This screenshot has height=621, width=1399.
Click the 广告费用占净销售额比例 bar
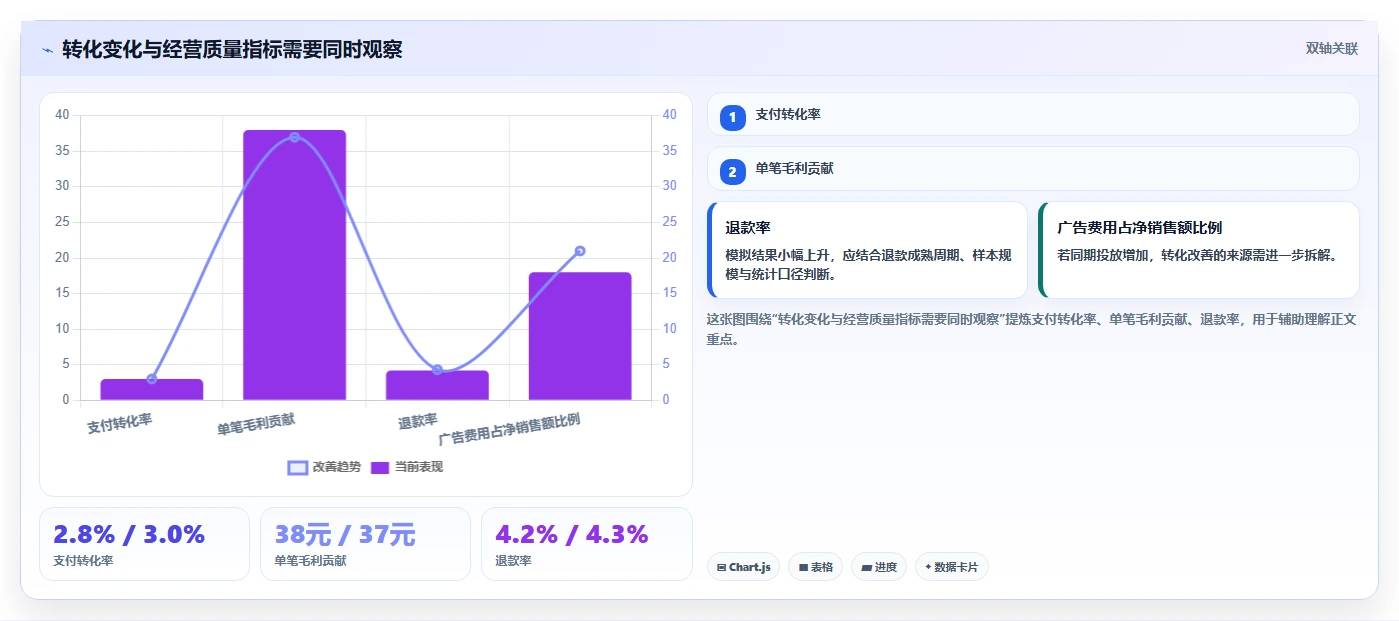click(580, 336)
